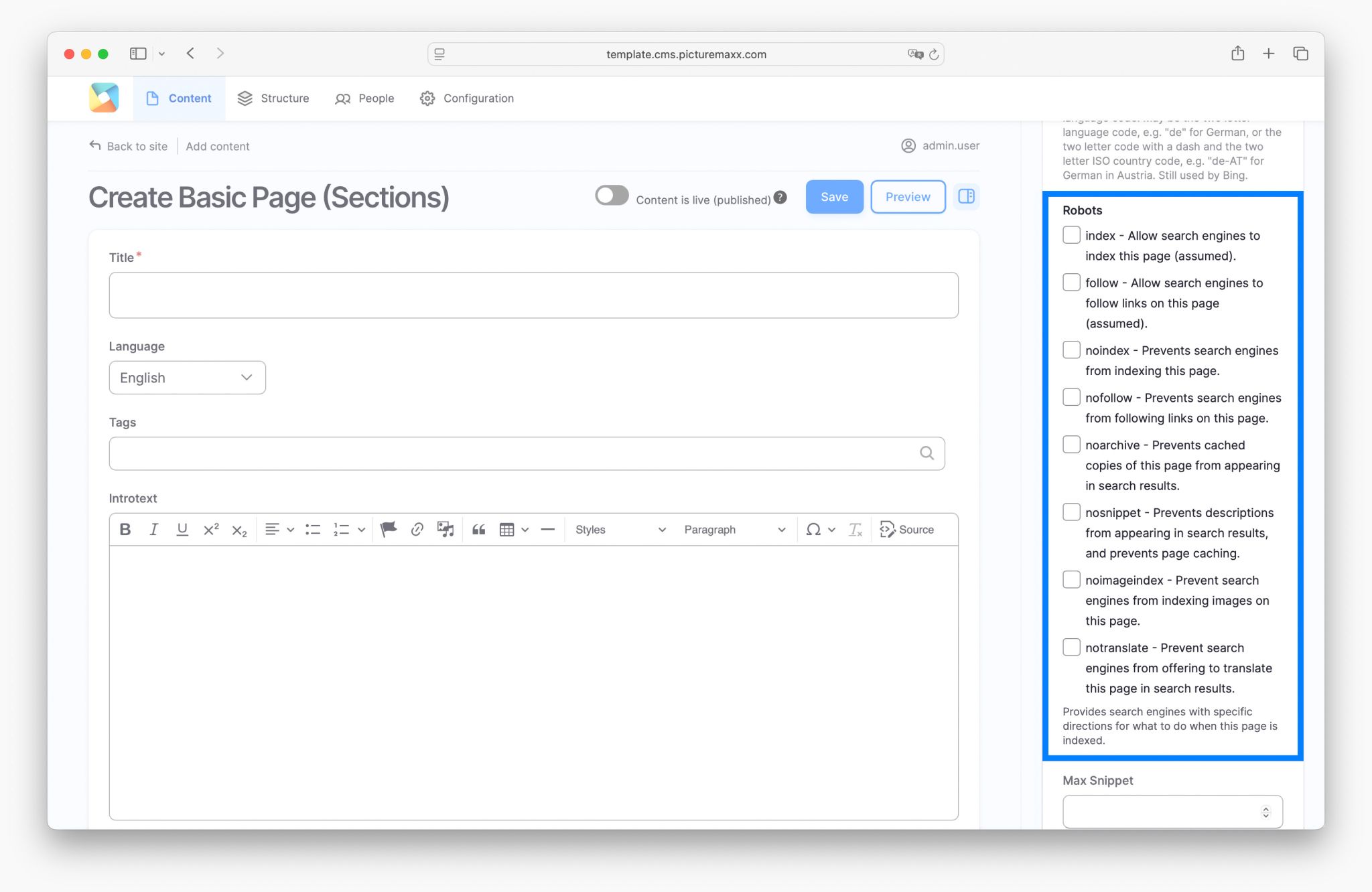Toggle bold formatting in the Introtext editor
This screenshot has width=1372, height=892.
[x=125, y=529]
